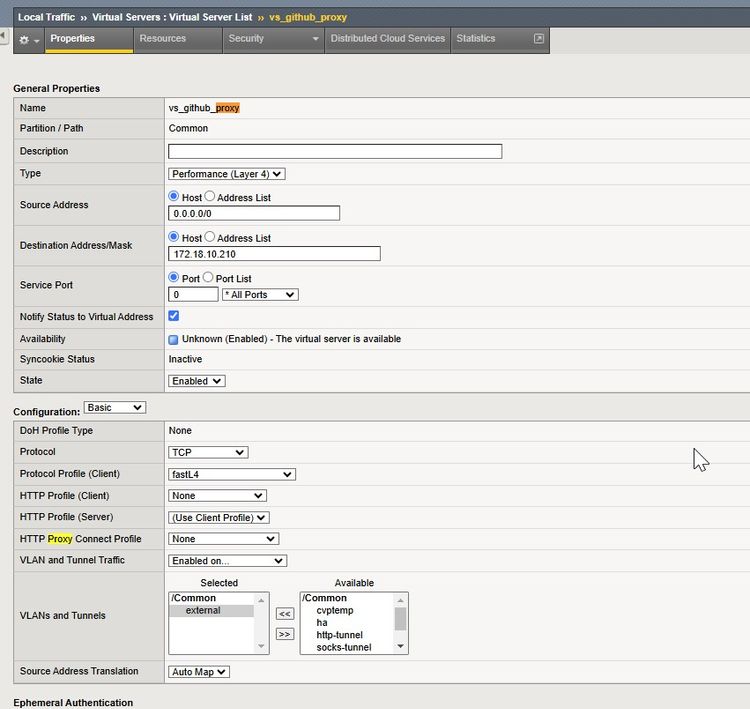750x709 pixels.
Task: Click the Description text field
Action: (335, 152)
